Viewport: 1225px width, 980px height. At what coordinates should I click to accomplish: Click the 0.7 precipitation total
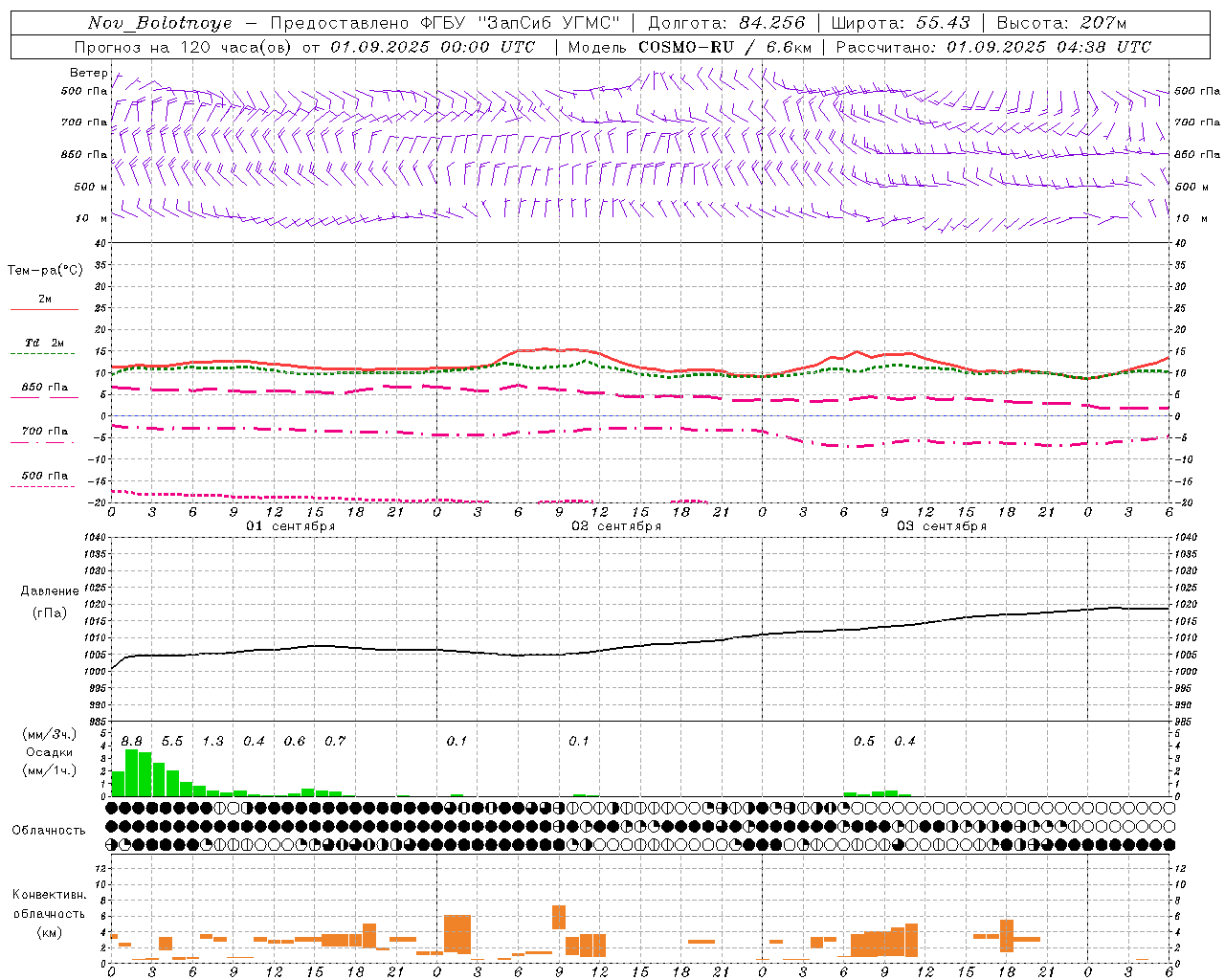335,741
